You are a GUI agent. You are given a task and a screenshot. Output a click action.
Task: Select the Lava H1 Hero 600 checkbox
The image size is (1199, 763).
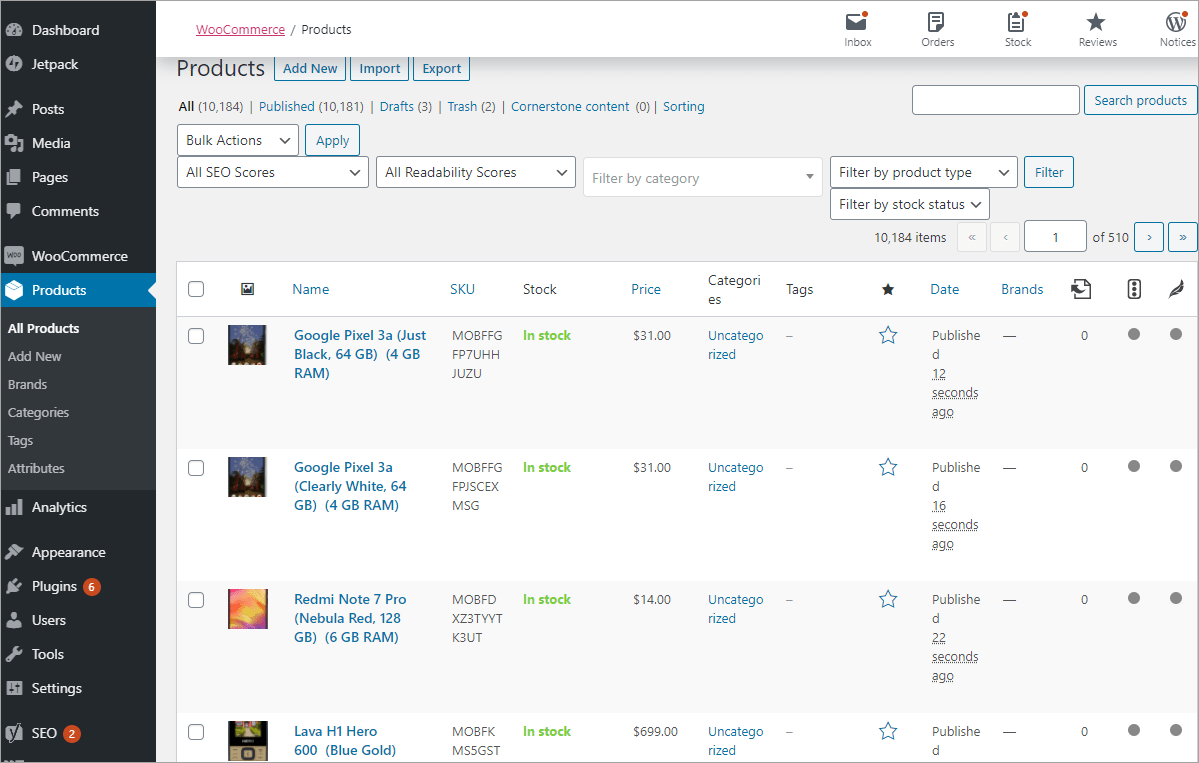pos(197,732)
